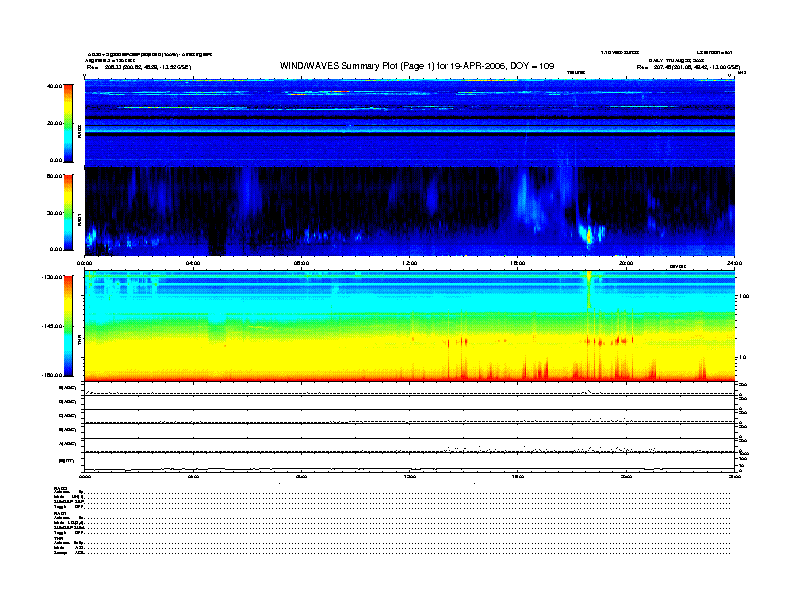This screenshot has height=612, width=792.
Task: Click the 100 label on TNR right axis
Action: click(x=744, y=296)
